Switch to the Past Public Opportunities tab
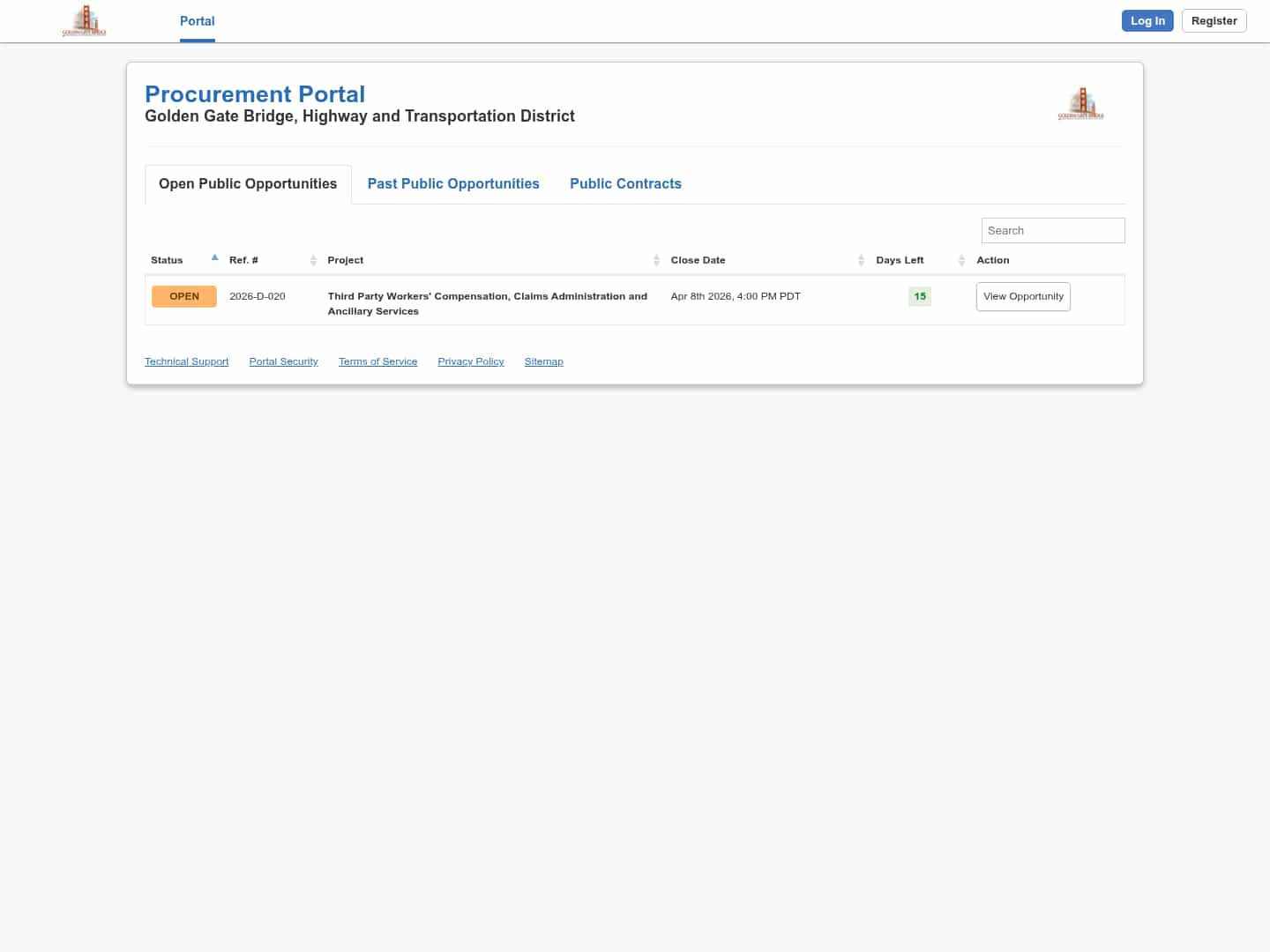 coord(453,183)
